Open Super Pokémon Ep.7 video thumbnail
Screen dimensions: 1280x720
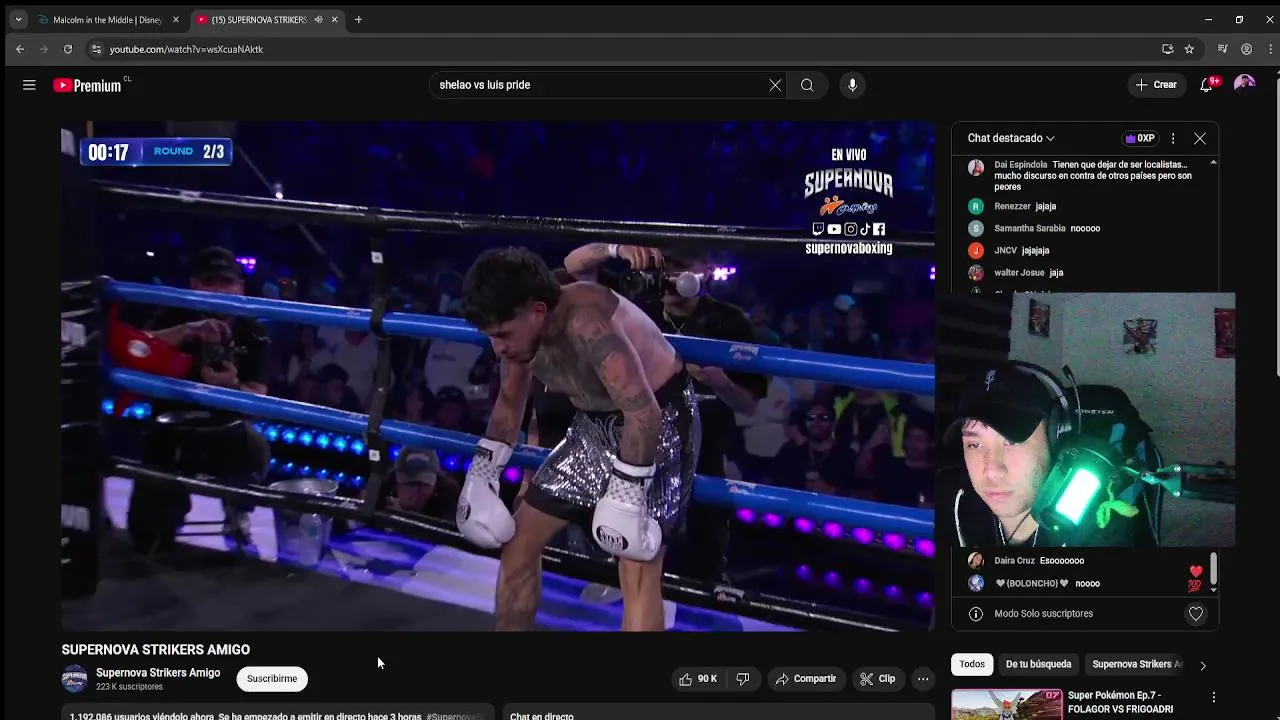1007,705
